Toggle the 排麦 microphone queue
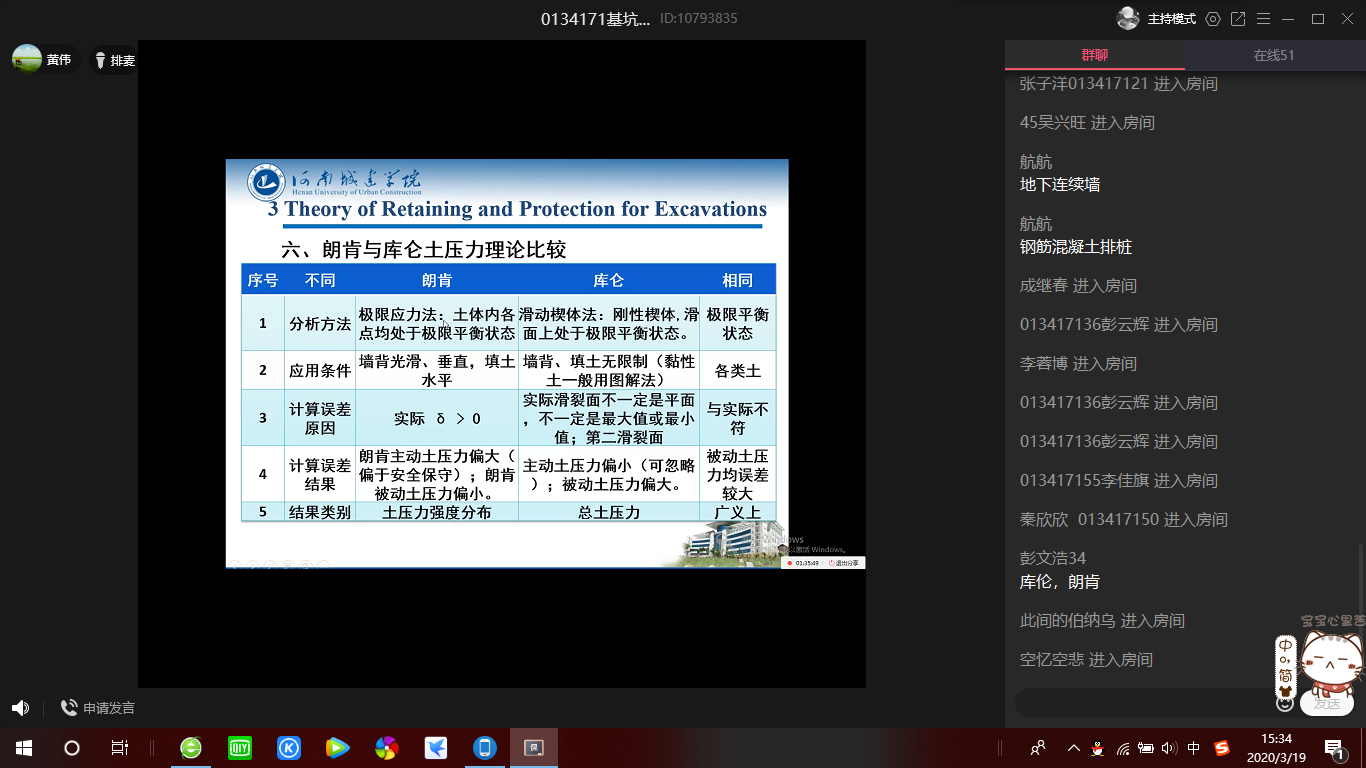This screenshot has height=768, width=1366. coord(114,60)
